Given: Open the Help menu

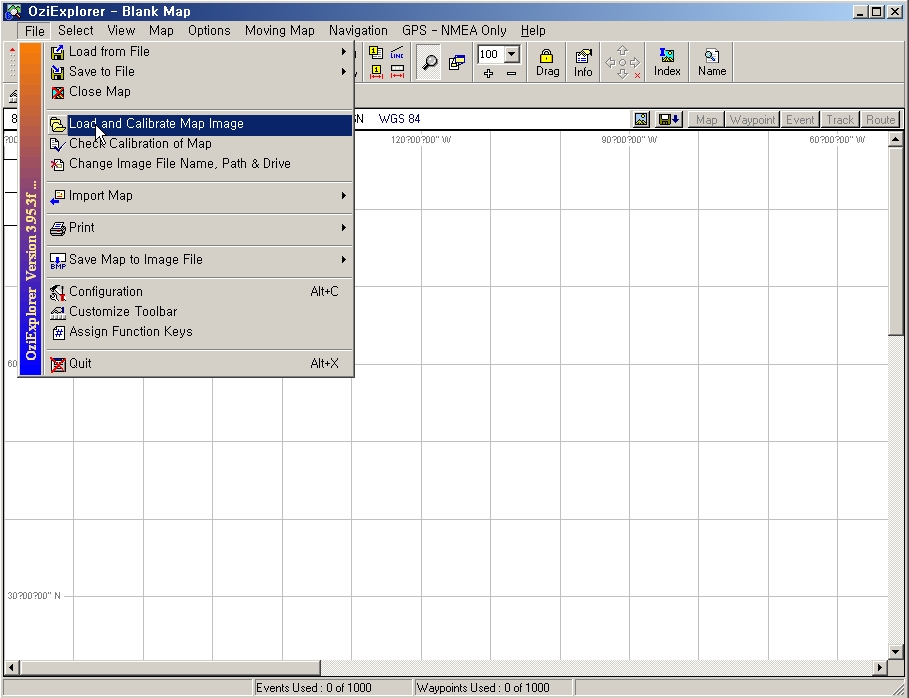Looking at the screenshot, I should pyautogui.click(x=533, y=31).
